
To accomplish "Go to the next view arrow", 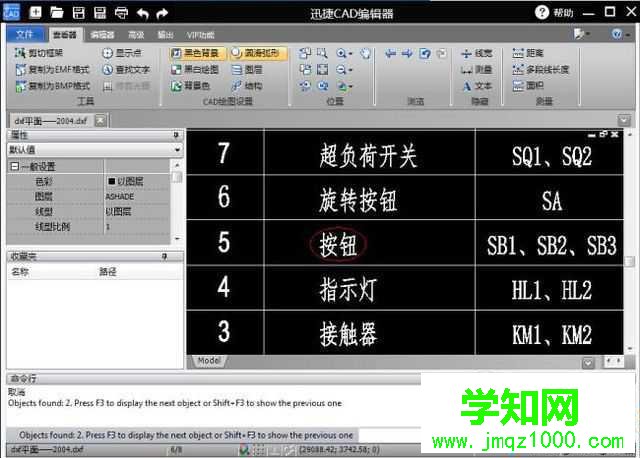I will 407,53.
